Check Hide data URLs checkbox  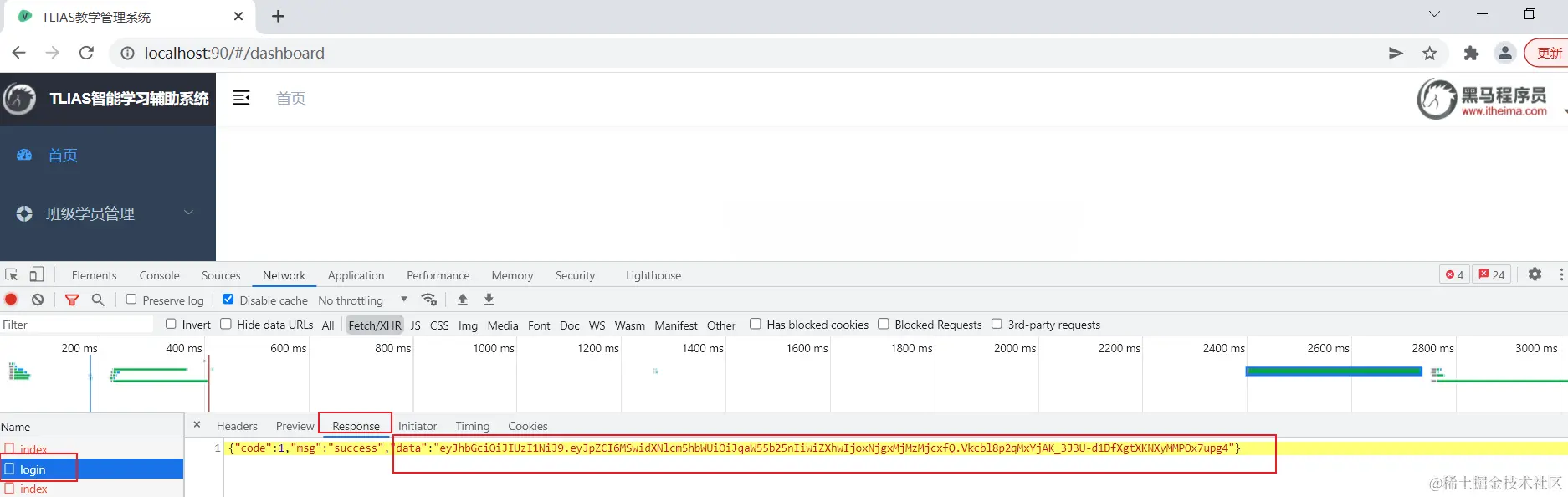click(226, 324)
